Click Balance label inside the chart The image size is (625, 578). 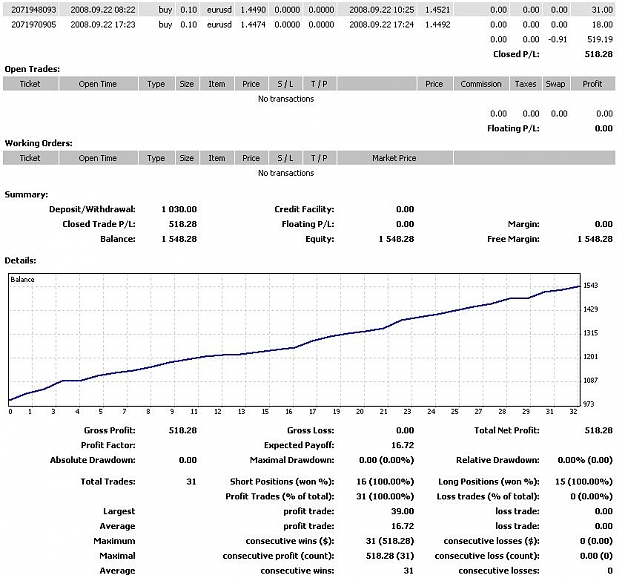click(x=22, y=279)
